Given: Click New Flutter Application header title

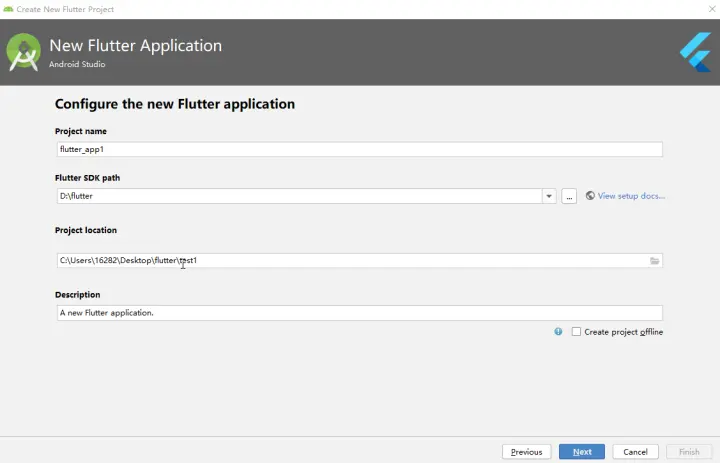Looking at the screenshot, I should pos(135,45).
